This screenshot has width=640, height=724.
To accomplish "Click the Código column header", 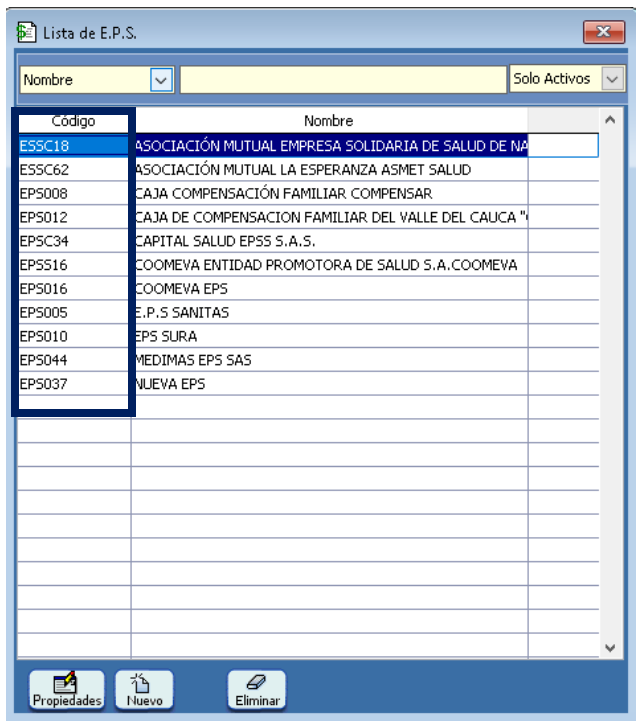I will (73, 121).
